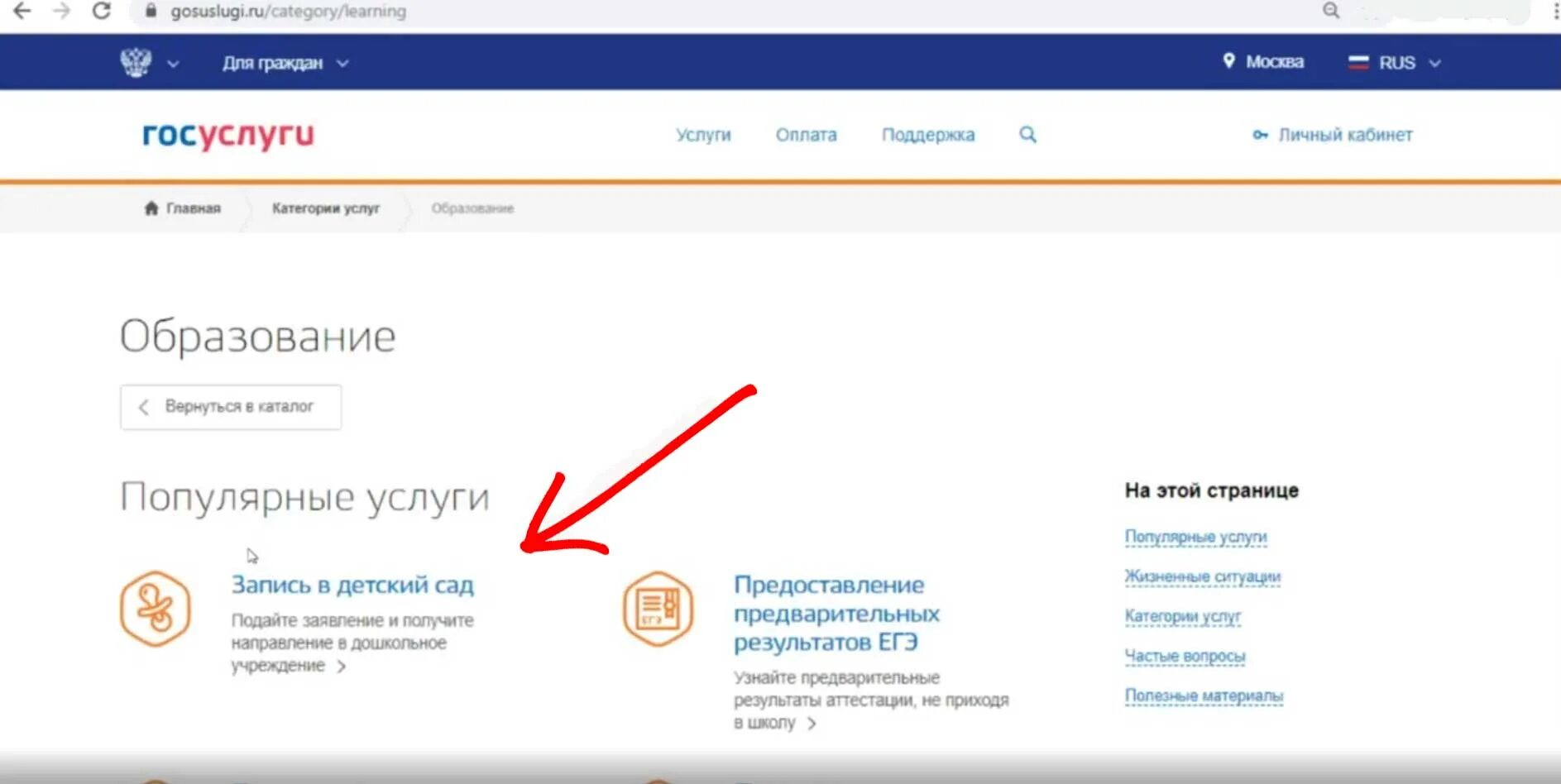Go back using browser back arrow
Image resolution: width=1561 pixels, height=784 pixels.
pyautogui.click(x=22, y=11)
